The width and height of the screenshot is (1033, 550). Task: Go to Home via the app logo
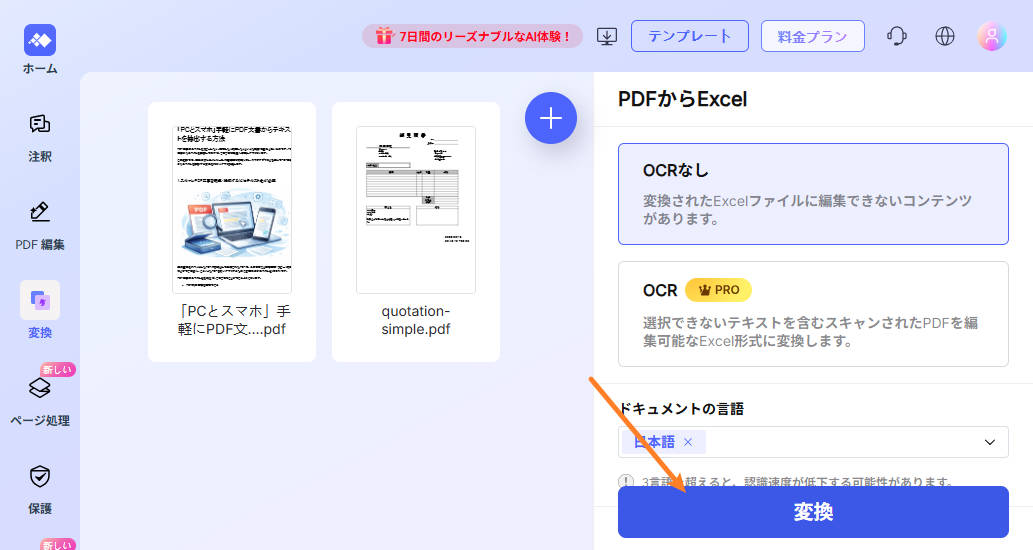pos(40,40)
